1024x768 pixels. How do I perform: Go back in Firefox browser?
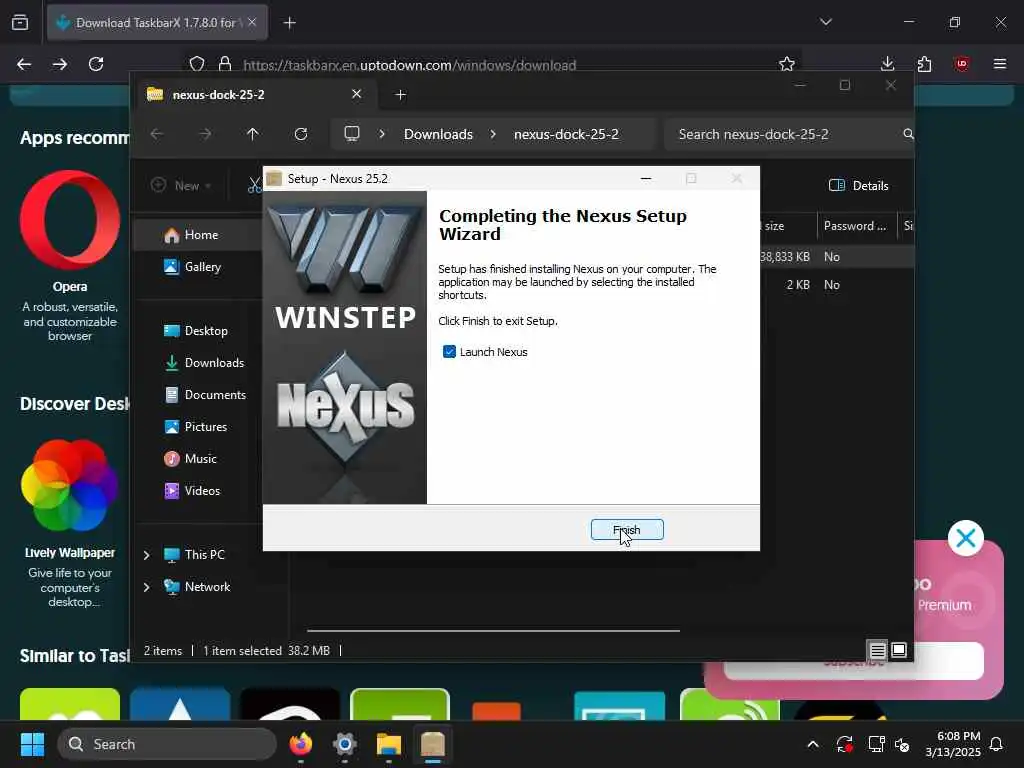(x=24, y=64)
